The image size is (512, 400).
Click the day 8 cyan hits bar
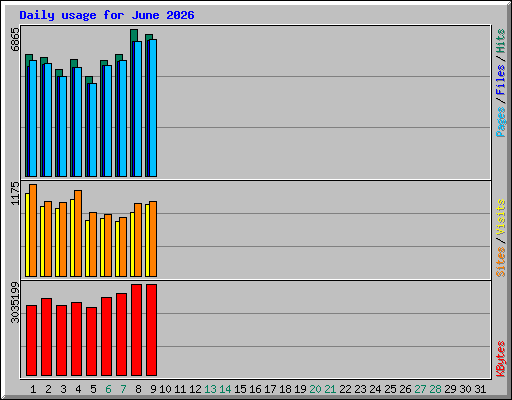138,109
